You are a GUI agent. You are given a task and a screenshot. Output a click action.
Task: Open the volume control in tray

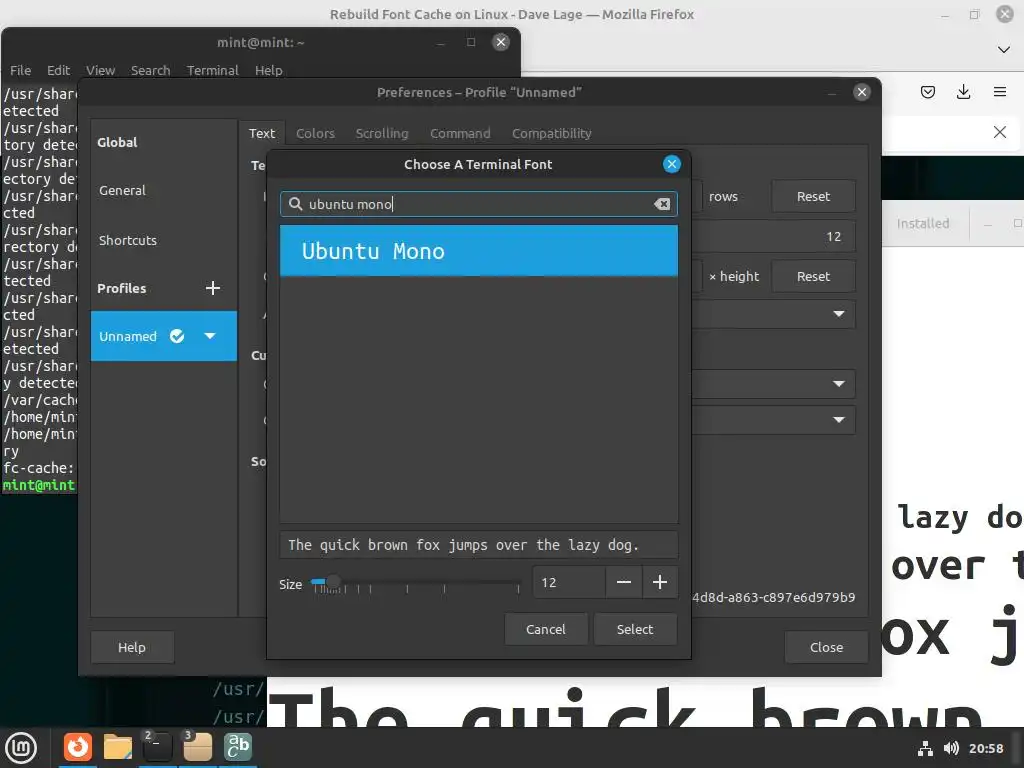pos(952,748)
